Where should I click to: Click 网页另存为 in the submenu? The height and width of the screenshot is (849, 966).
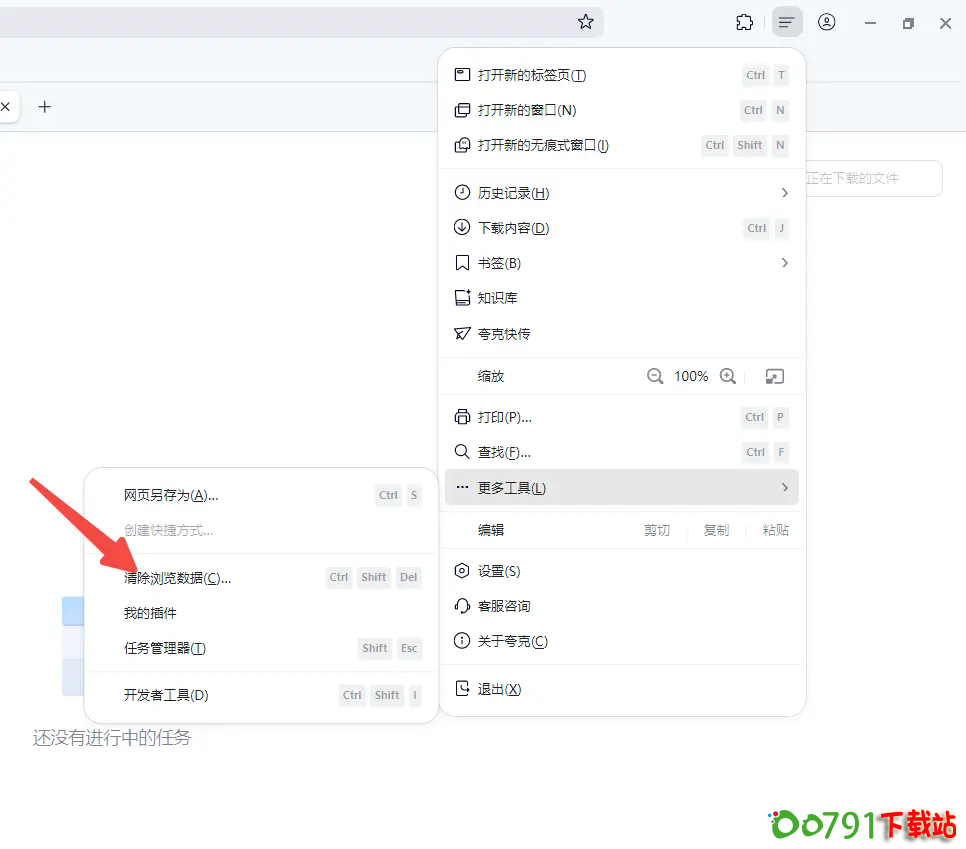[x=170, y=495]
